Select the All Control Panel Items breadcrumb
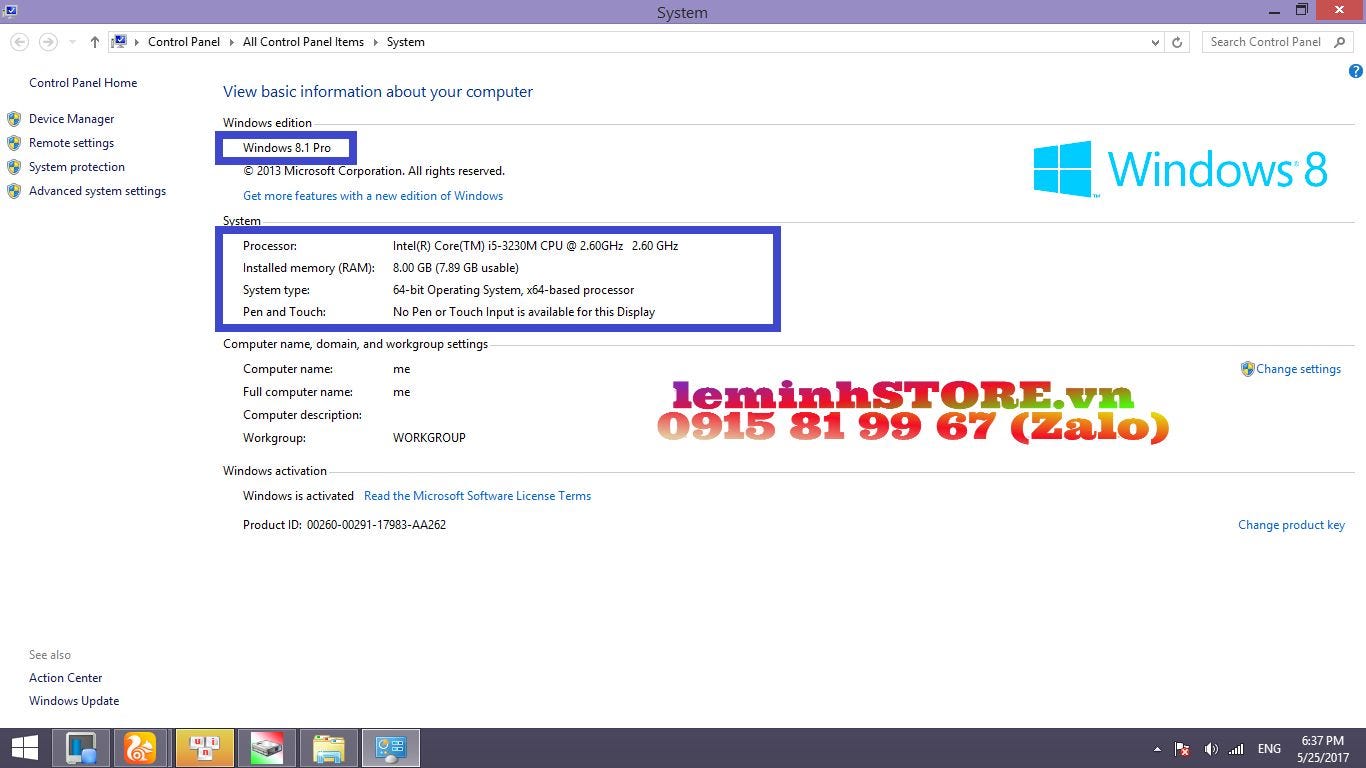This screenshot has width=1366, height=768. pyautogui.click(x=303, y=42)
